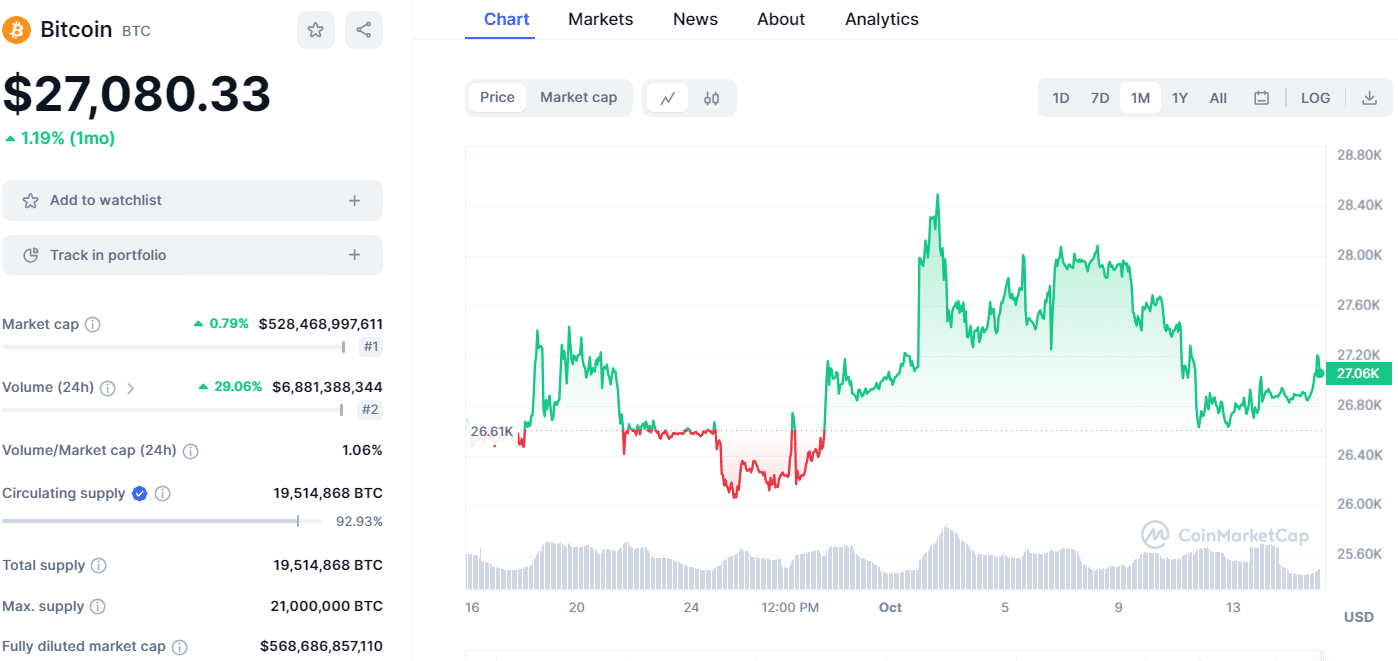Click the BTC ticker symbol beside Bitcoin
The width and height of the screenshot is (1398, 661).
(136, 31)
